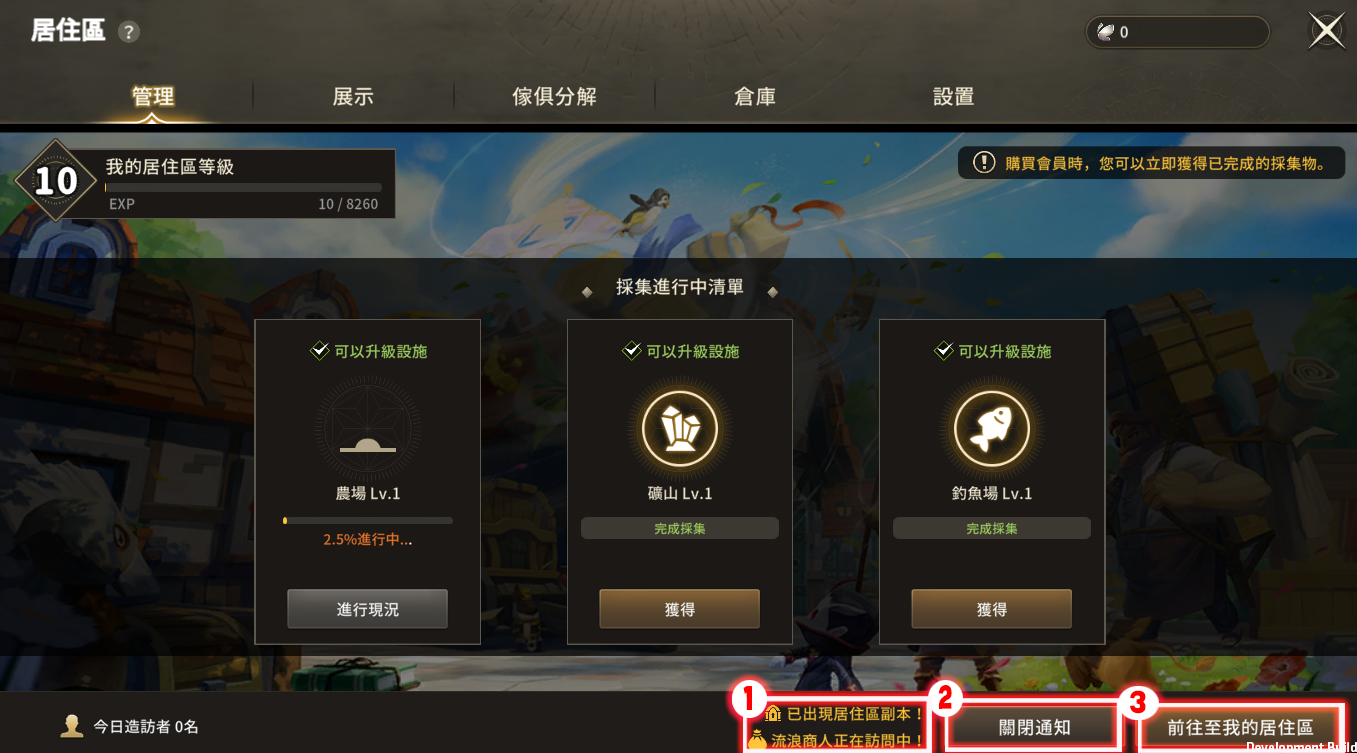Click the 已出現居住區副本 dungeon notification

coord(843,714)
